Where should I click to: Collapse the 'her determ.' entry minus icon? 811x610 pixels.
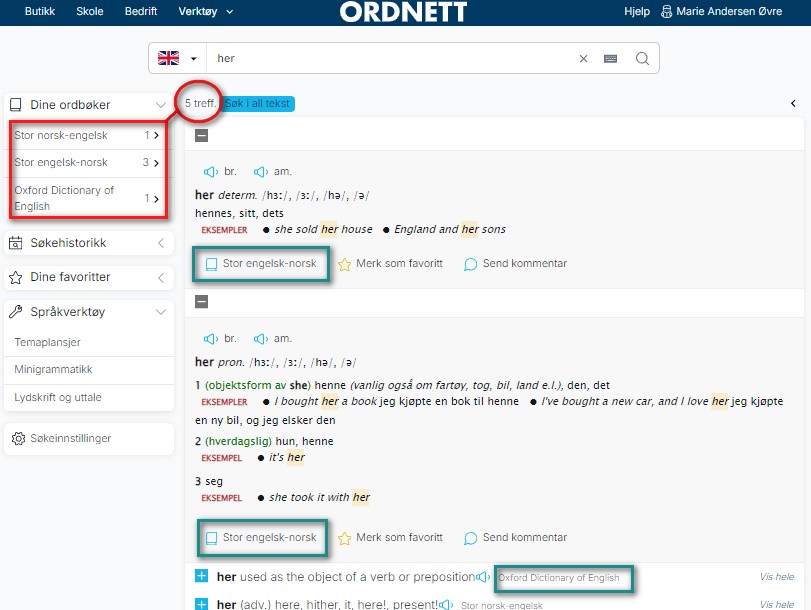(x=202, y=136)
